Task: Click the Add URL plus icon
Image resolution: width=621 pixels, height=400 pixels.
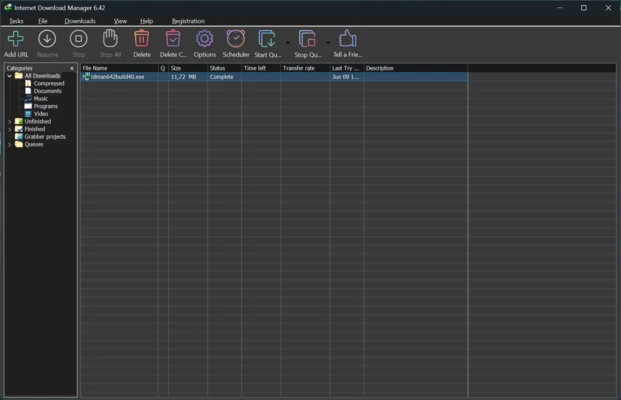Action: click(16, 39)
